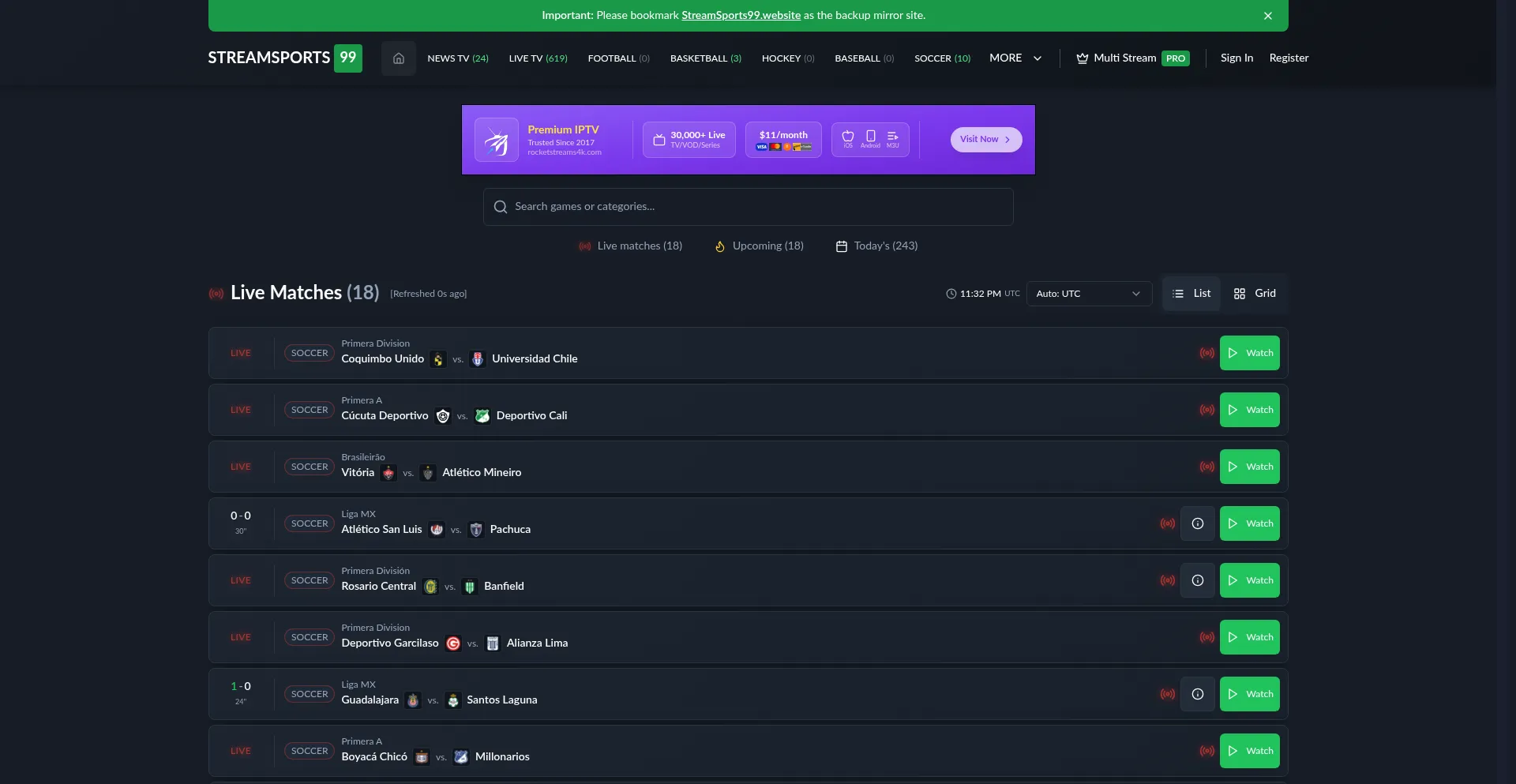
Task: Open the BASKETBALL (3) category
Action: click(x=705, y=58)
